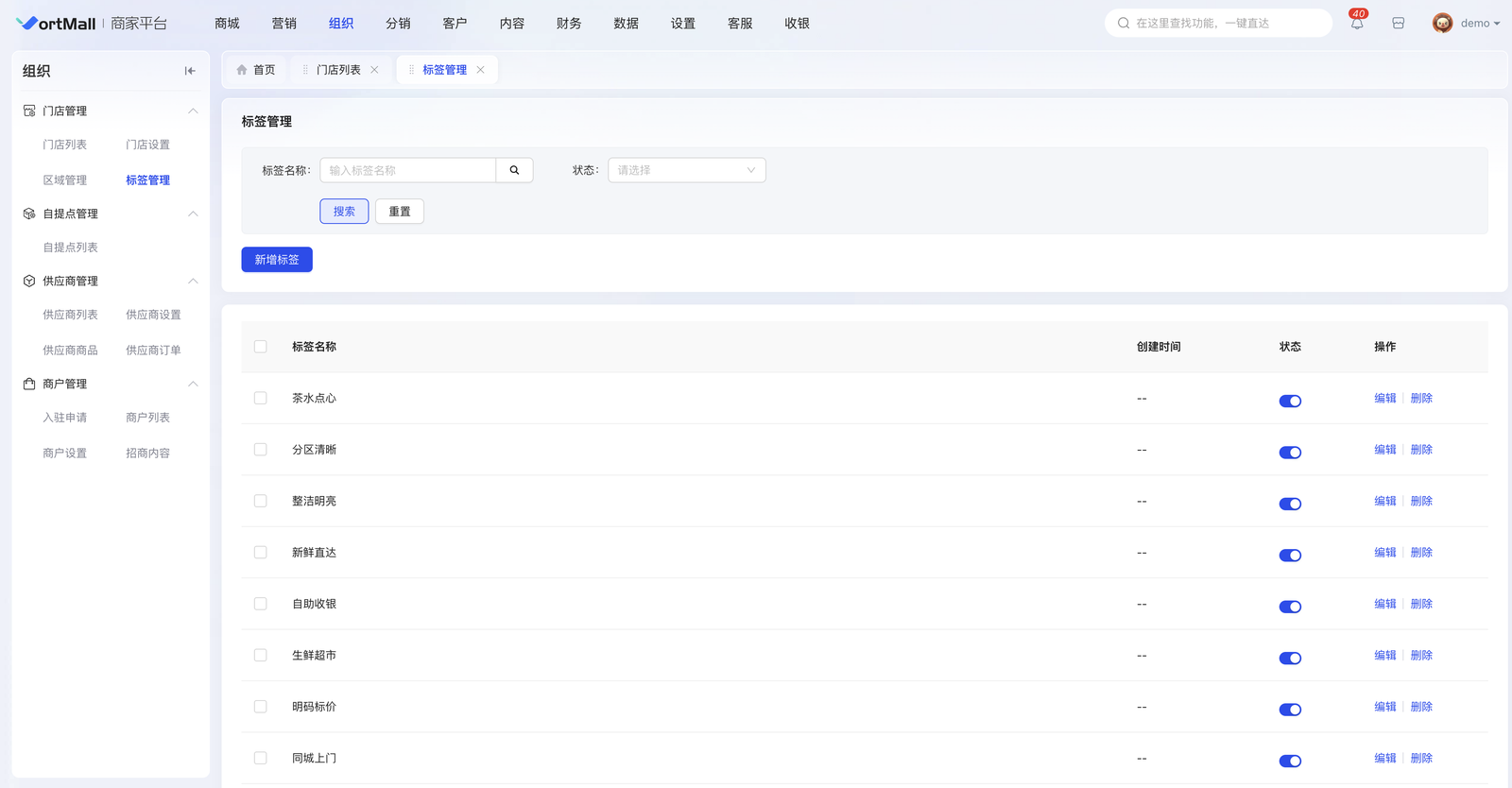Click the 自提点管理 icon
The width and height of the screenshot is (1512, 788).
tap(29, 214)
